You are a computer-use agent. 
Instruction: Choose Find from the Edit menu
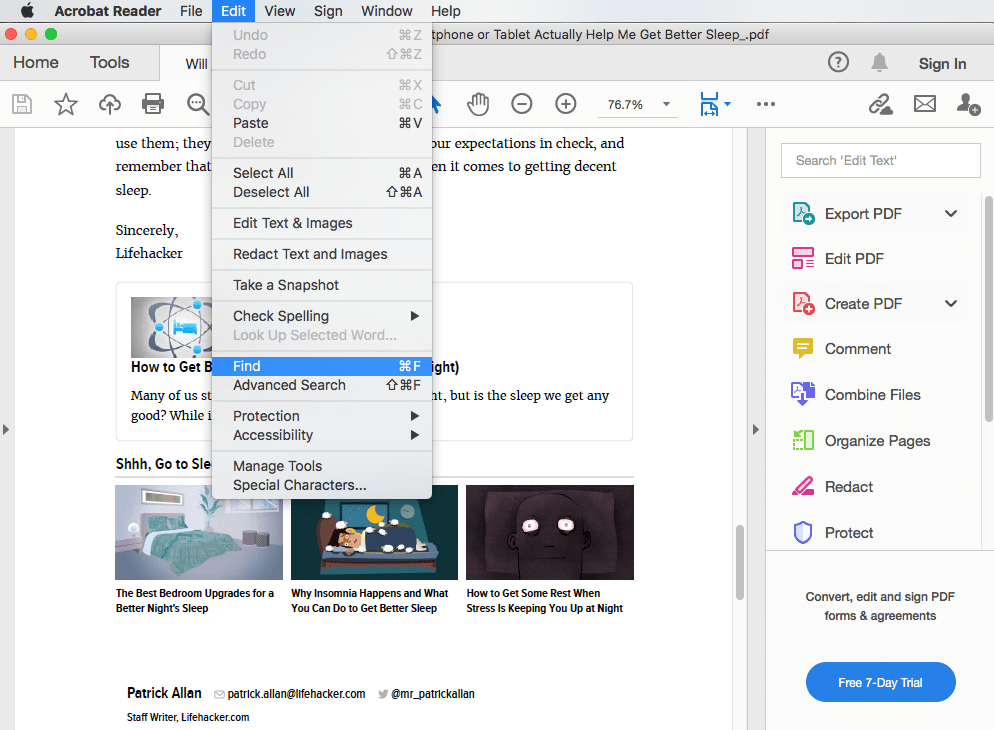coord(322,366)
